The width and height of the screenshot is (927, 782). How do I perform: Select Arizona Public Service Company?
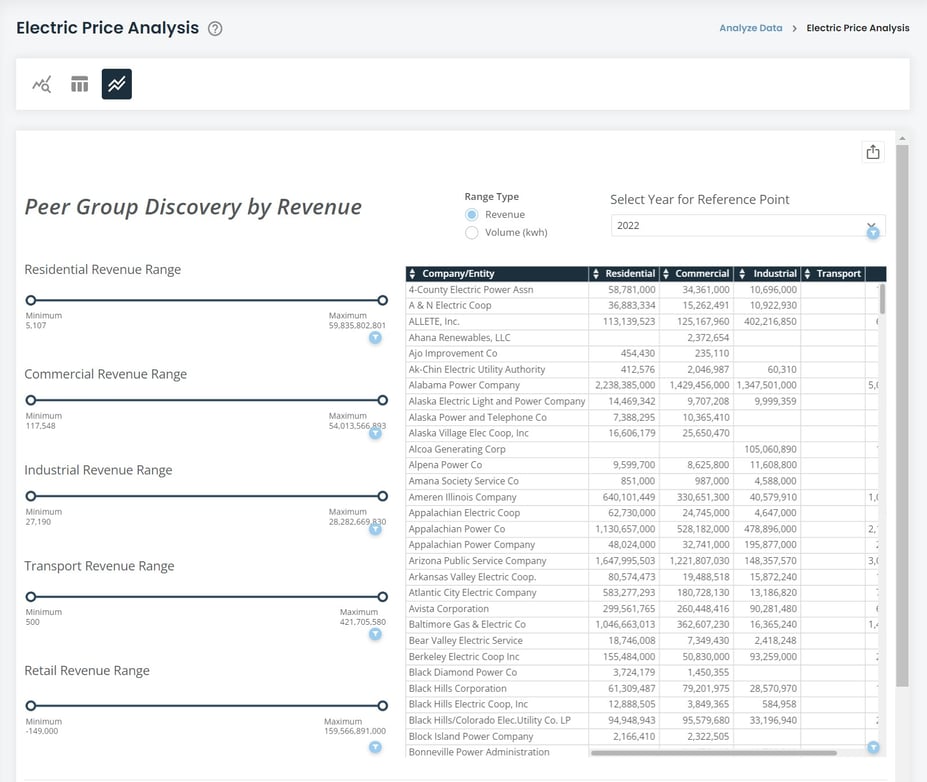[x=478, y=561]
